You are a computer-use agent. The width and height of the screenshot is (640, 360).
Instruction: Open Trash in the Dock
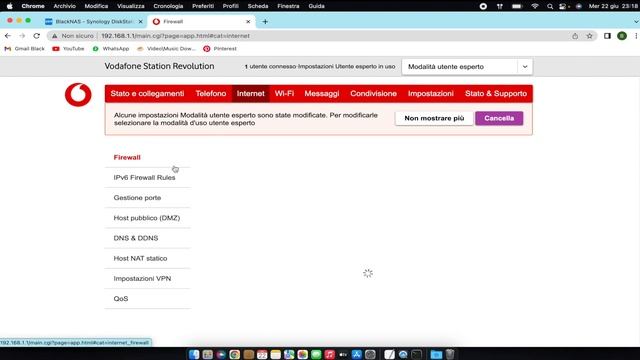pos(450,354)
